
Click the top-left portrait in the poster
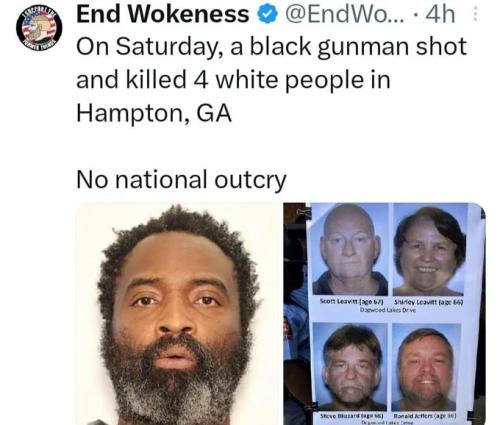coord(350,249)
